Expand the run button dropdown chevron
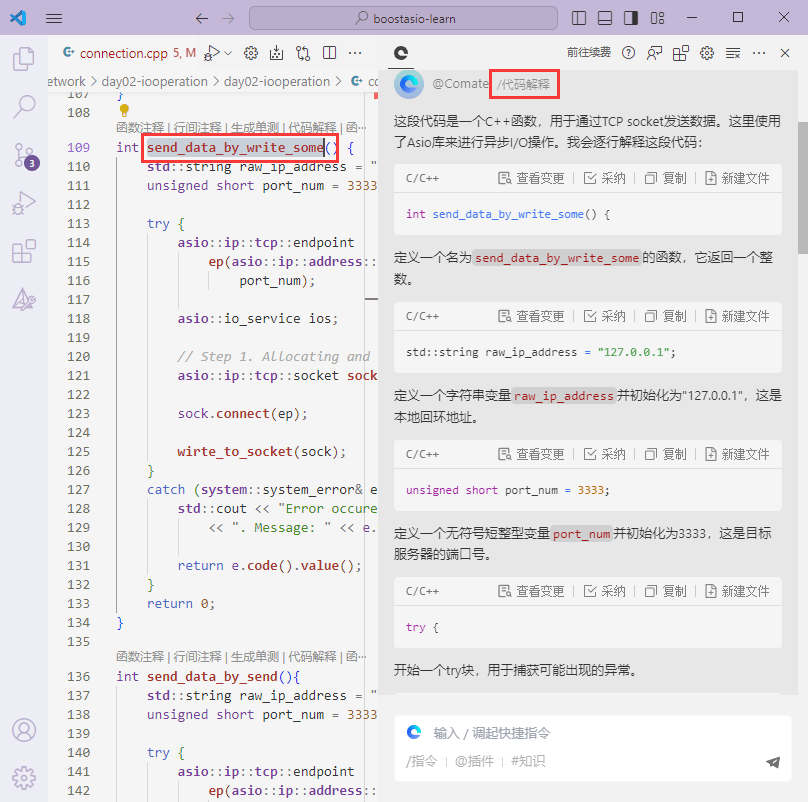808x802 pixels. coord(228,53)
